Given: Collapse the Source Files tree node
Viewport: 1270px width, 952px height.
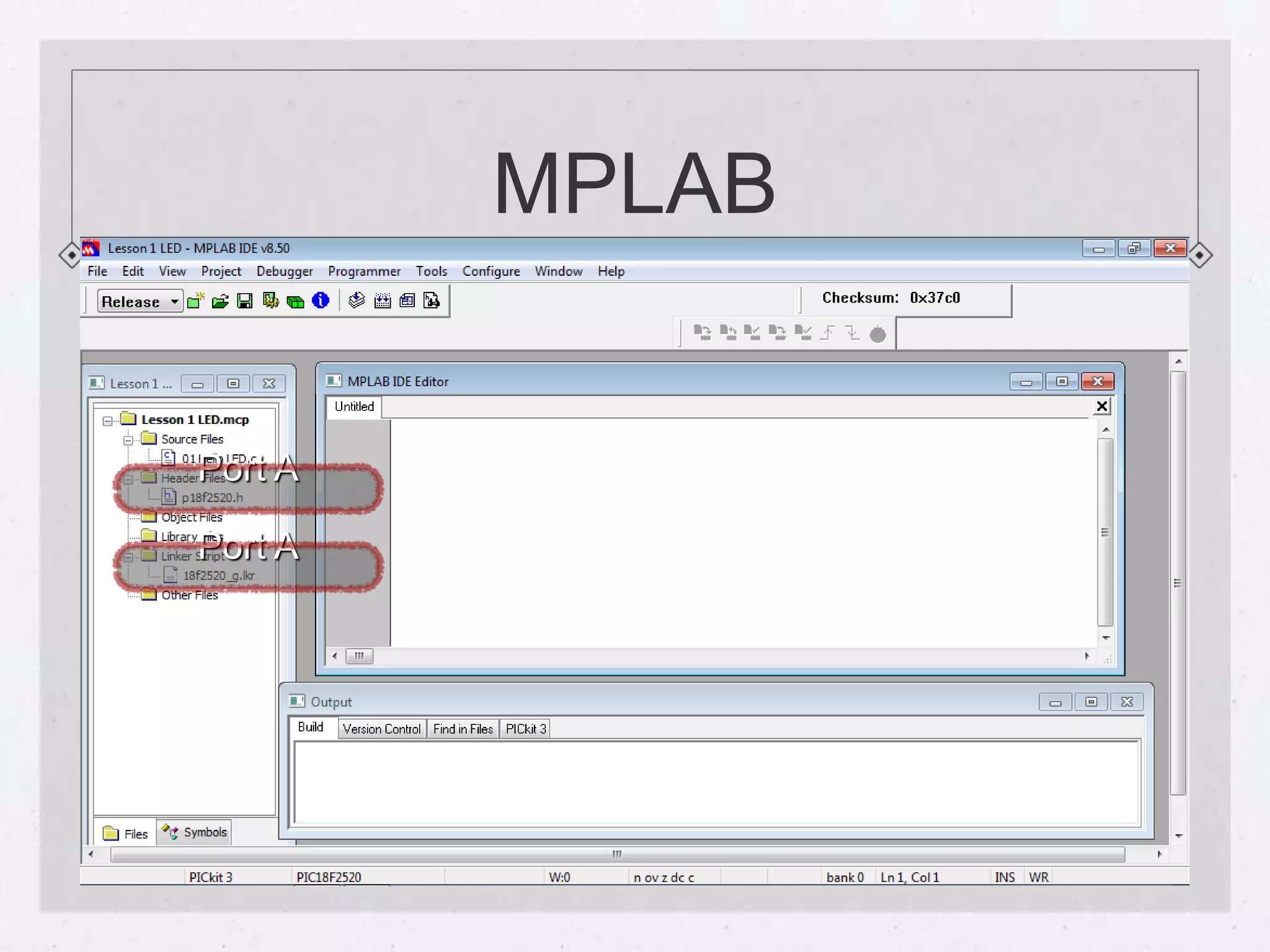Looking at the screenshot, I should [x=128, y=441].
